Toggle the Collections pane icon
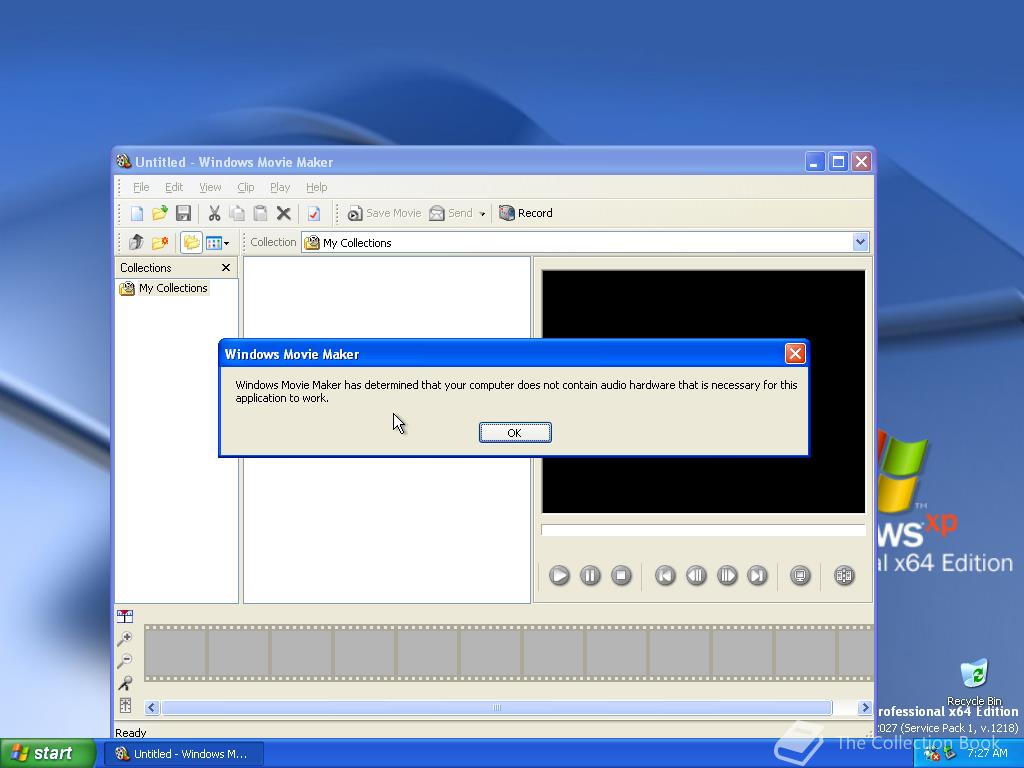Viewport: 1024px width, 768px height. coord(191,242)
